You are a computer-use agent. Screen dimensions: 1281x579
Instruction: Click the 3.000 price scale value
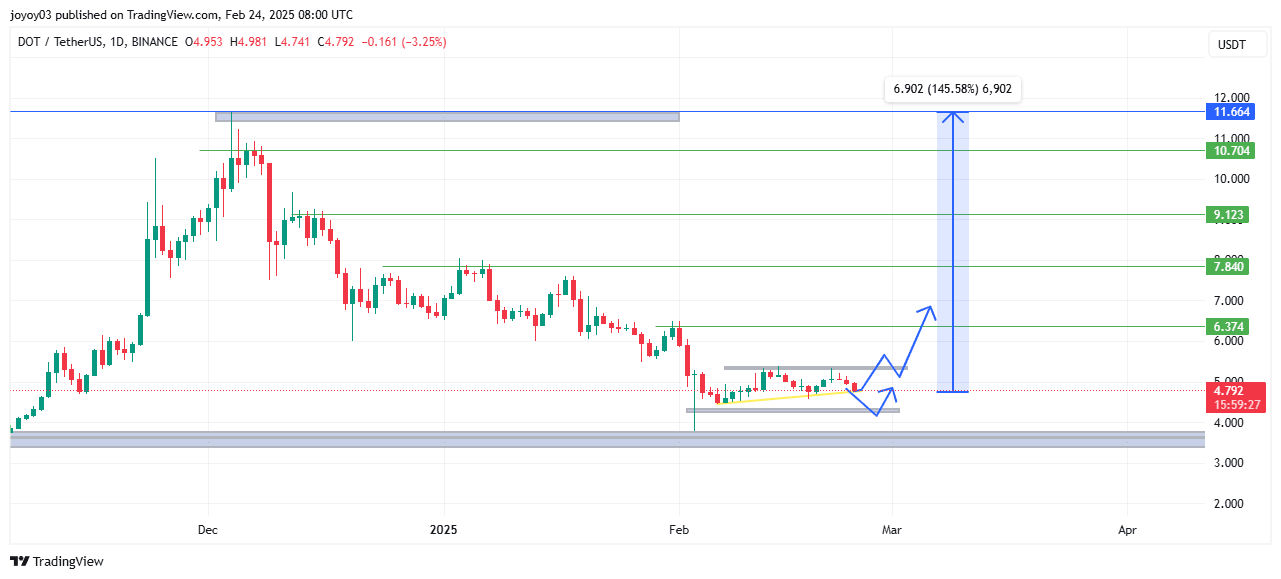click(x=1231, y=463)
